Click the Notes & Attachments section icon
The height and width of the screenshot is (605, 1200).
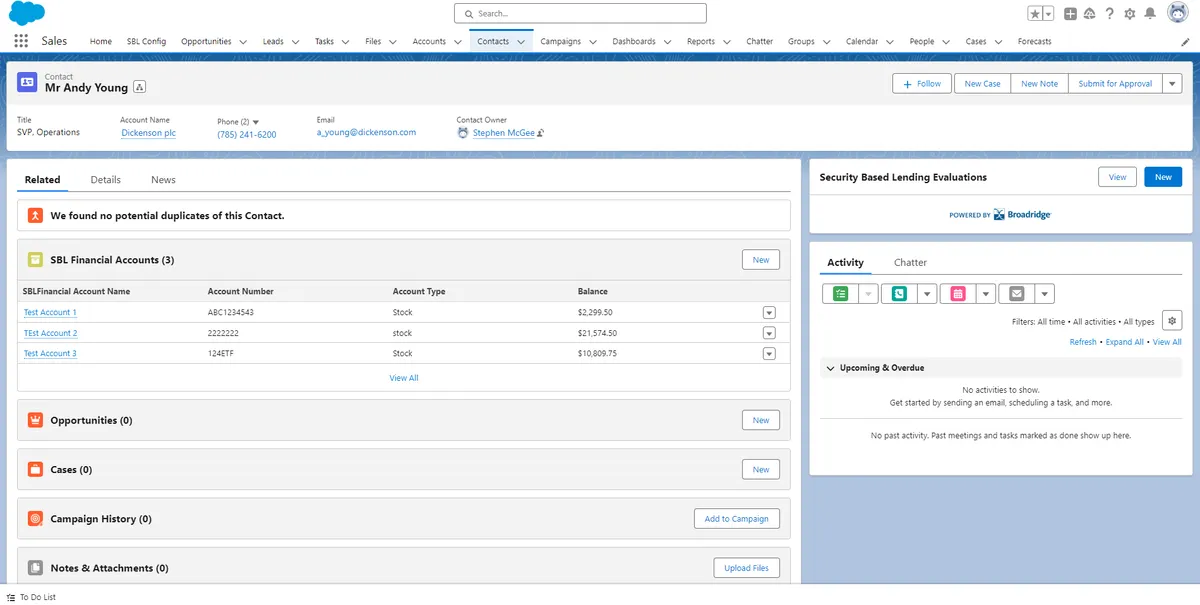(x=35, y=568)
